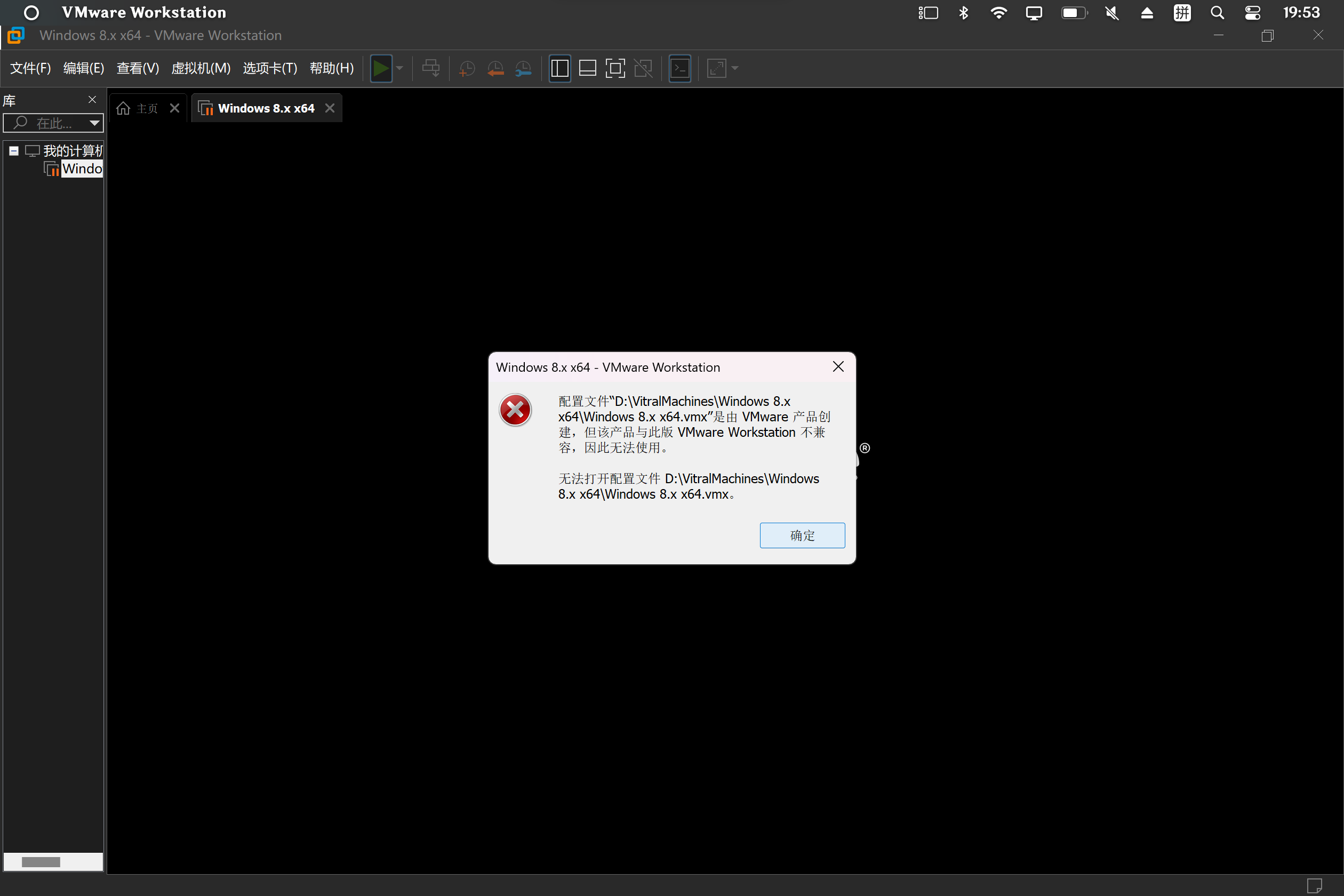Viewport: 1344px width, 896px height.
Task: Select the Windo VM tree item
Action: [x=82, y=169]
